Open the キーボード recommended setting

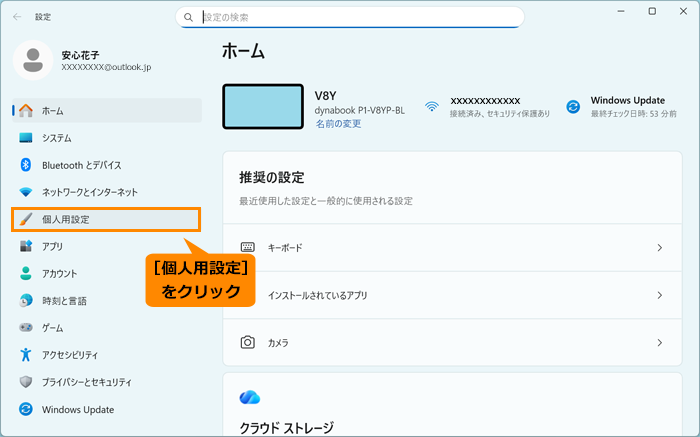point(452,248)
